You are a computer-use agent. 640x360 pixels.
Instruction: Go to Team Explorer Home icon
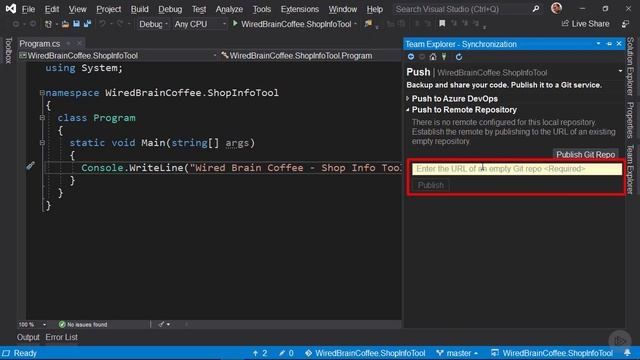(433, 57)
